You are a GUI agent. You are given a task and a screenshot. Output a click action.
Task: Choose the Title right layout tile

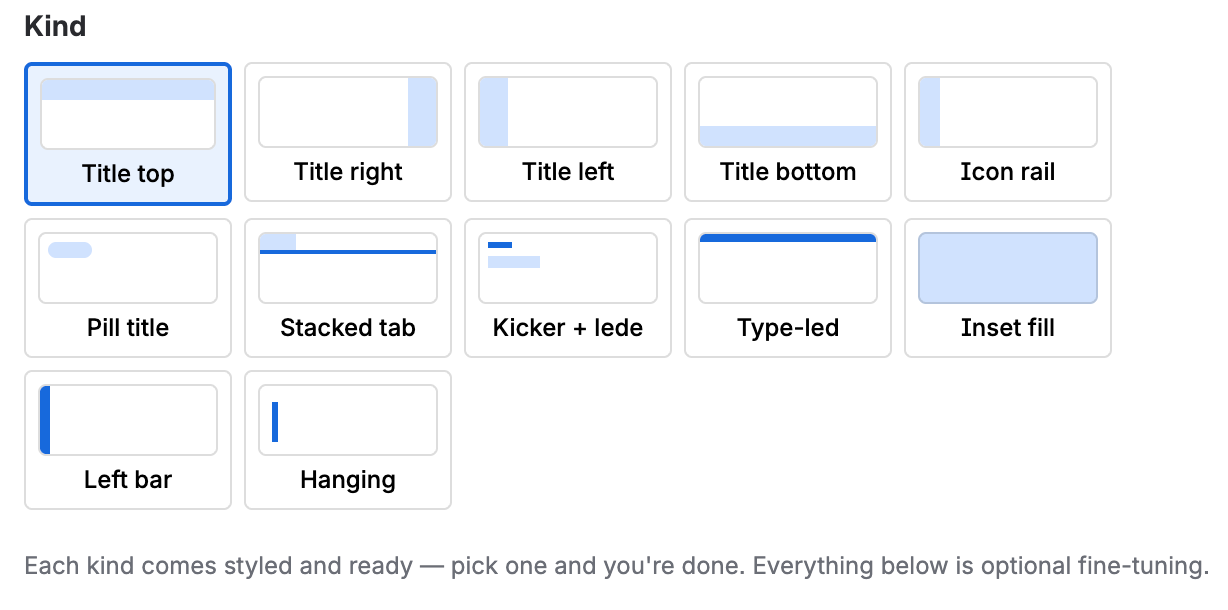pos(348,132)
